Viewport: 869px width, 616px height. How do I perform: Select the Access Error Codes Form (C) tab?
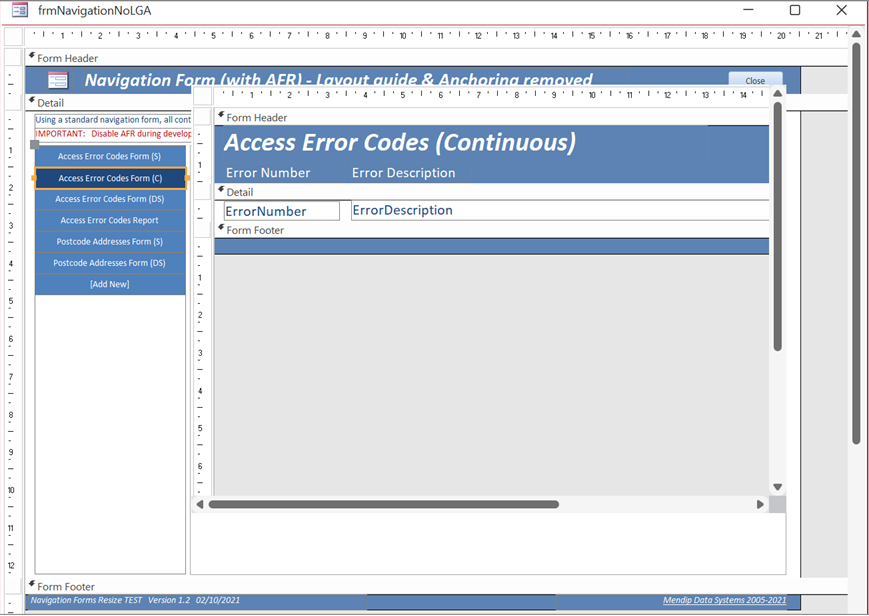click(x=110, y=178)
